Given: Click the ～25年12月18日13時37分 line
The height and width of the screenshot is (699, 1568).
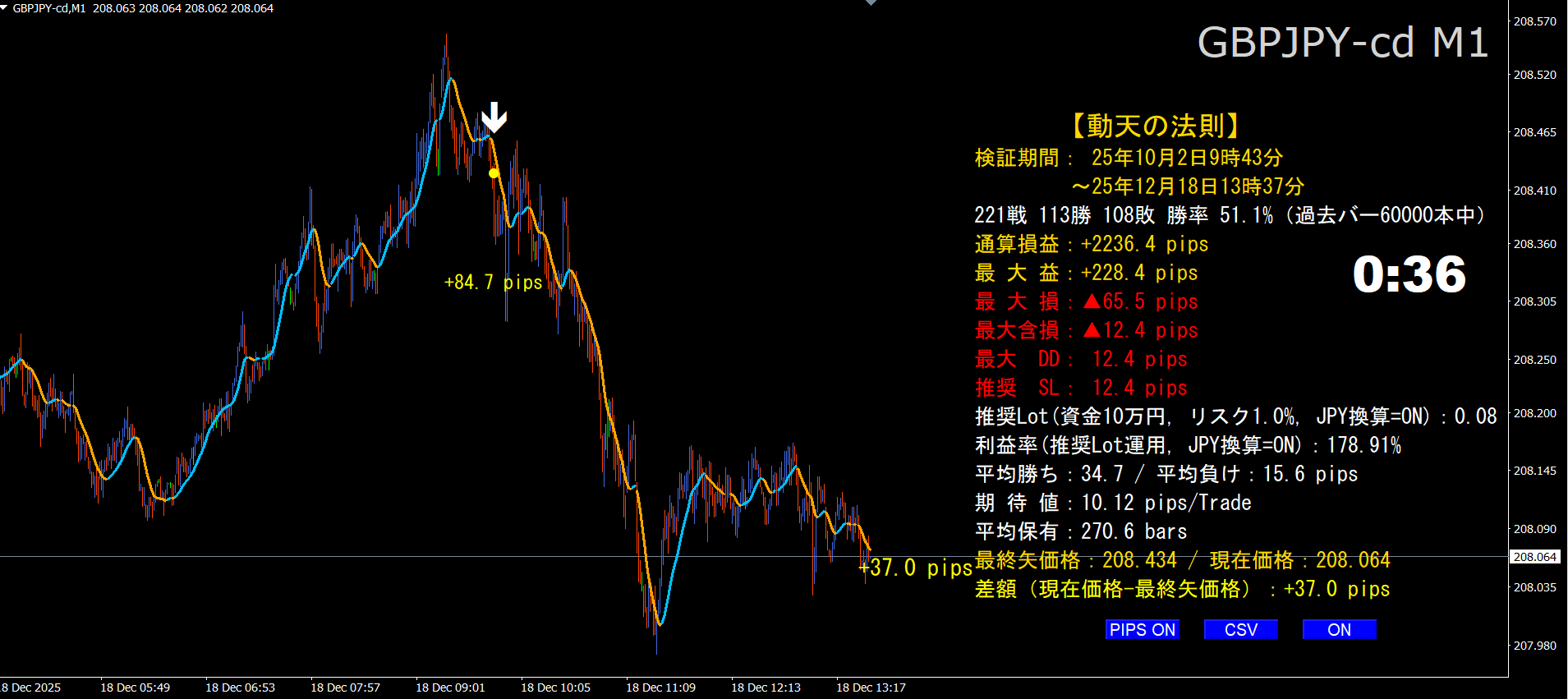Looking at the screenshot, I should point(1187,186).
